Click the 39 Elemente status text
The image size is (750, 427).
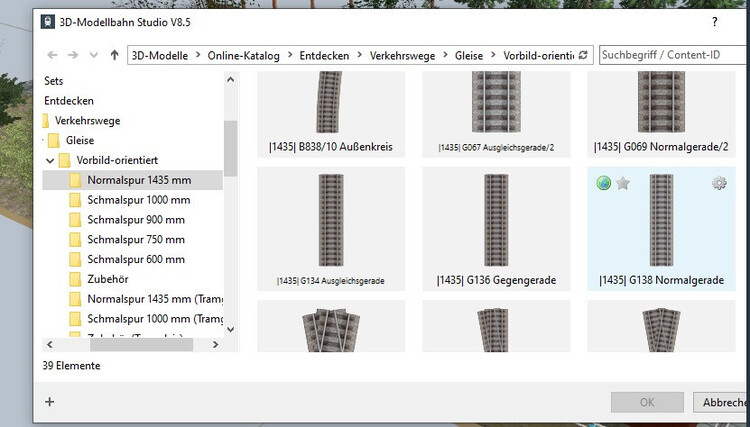point(71,366)
